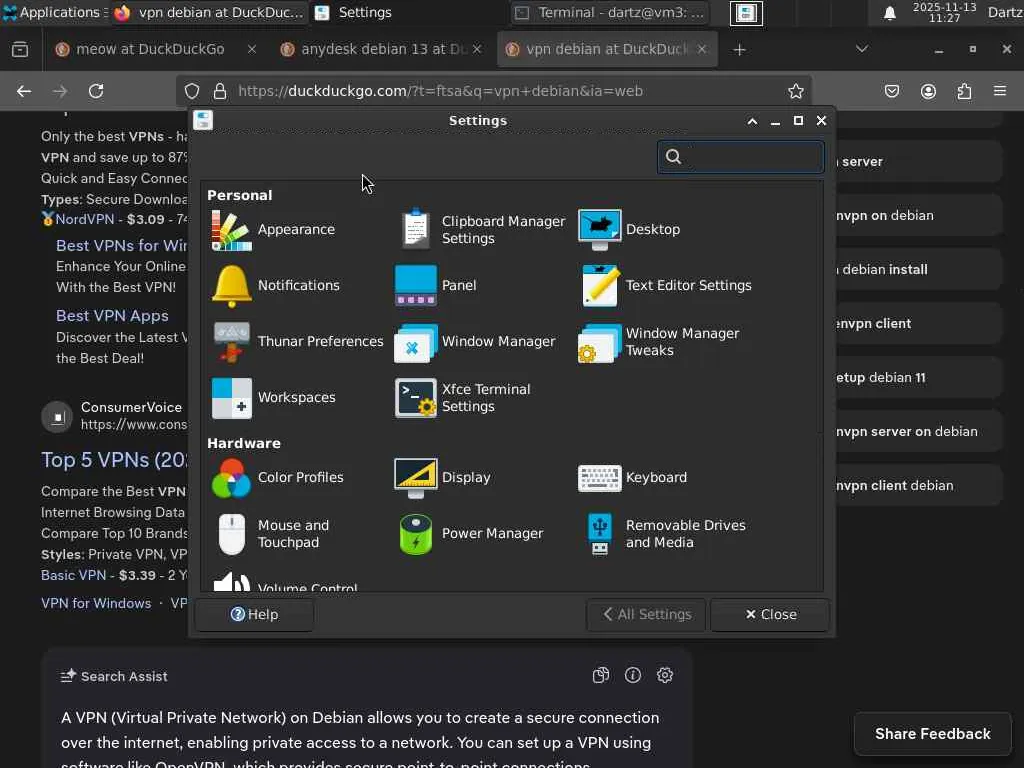Open Appearance settings icon
Screen dimensions: 1024x768
[231, 230]
